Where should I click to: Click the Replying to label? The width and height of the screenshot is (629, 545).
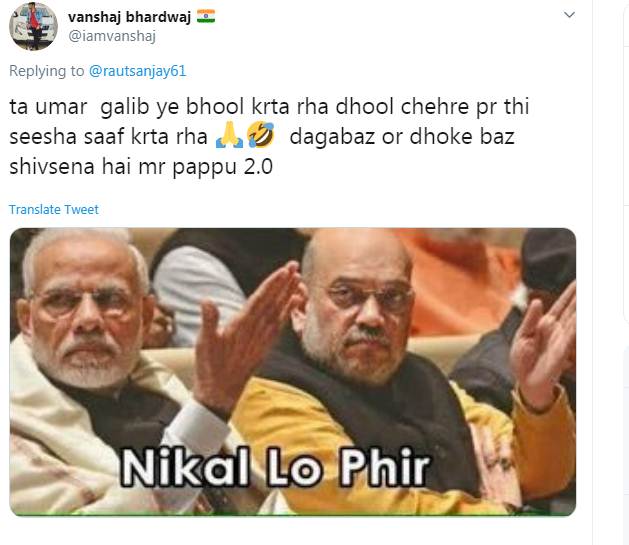click(x=47, y=71)
